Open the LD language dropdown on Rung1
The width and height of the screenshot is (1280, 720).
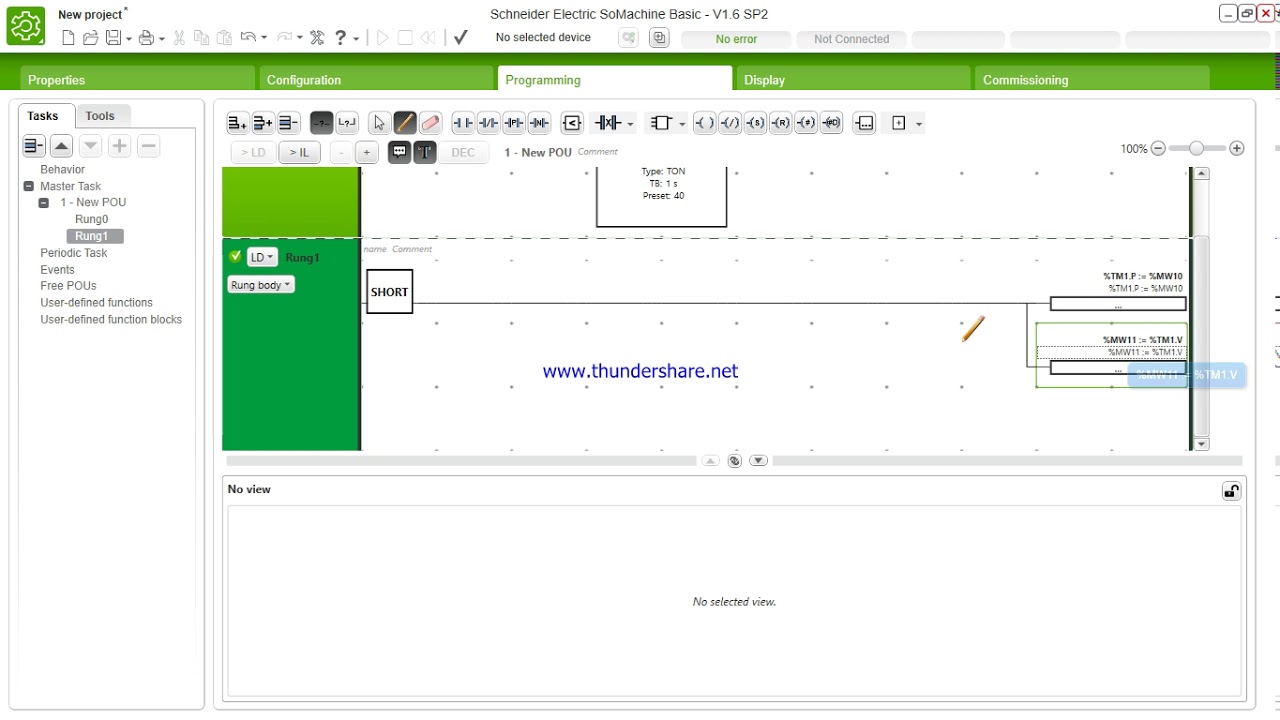click(262, 257)
